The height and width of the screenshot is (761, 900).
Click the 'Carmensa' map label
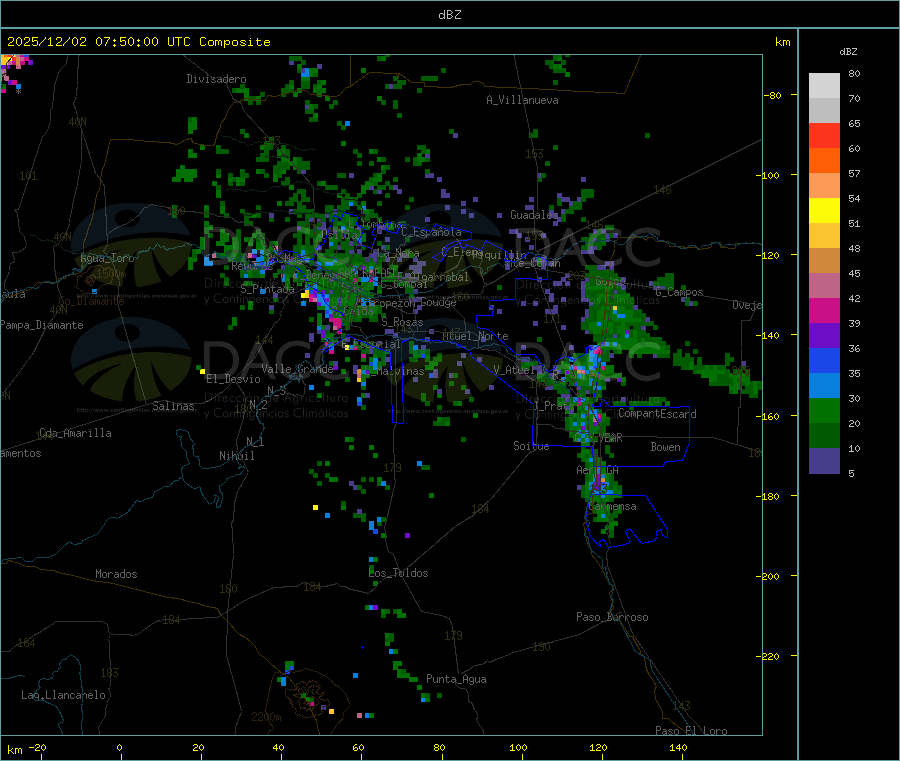612,507
